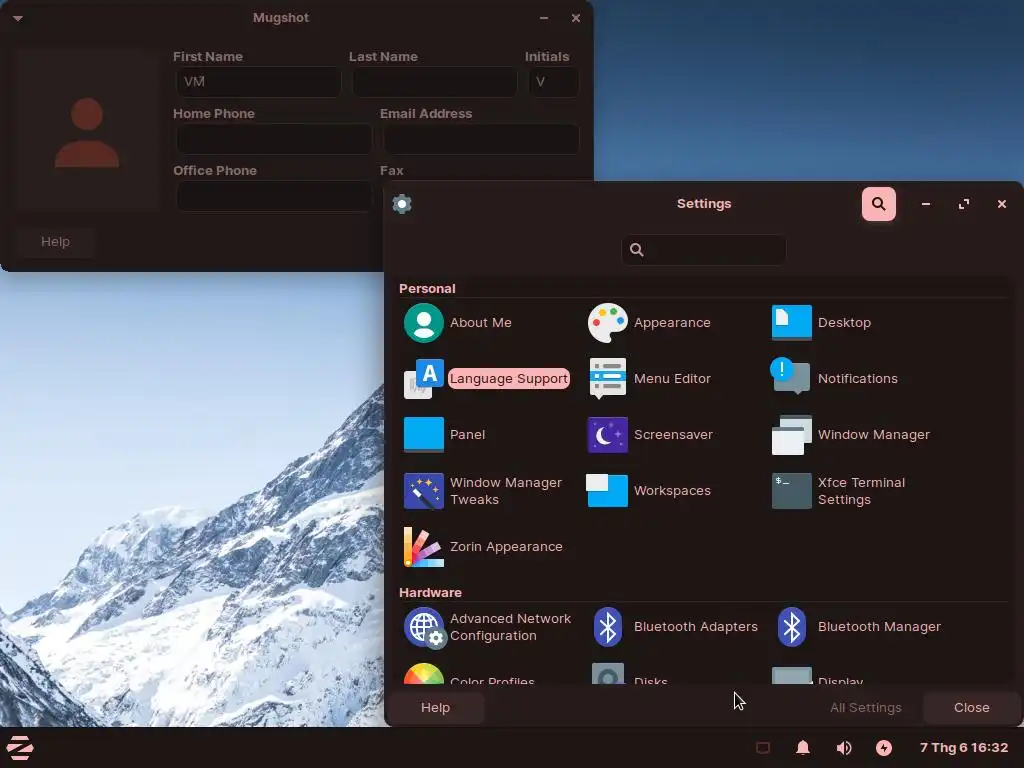Viewport: 1024px width, 768px height.
Task: Click the Email Address field in Mugshot
Action: pyautogui.click(x=481, y=139)
